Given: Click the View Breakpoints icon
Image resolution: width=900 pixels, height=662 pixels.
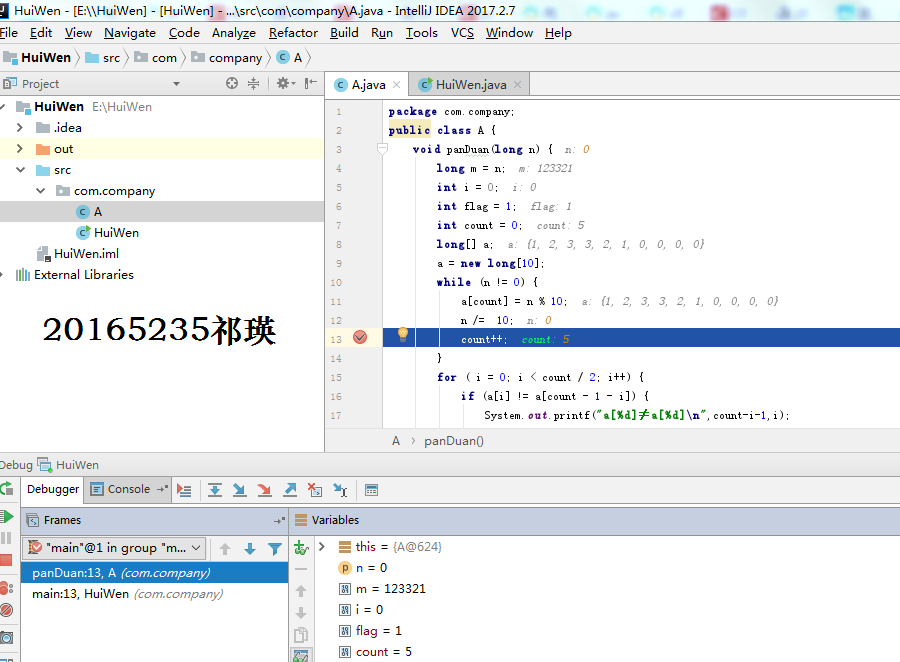Looking at the screenshot, I should click(6, 588).
